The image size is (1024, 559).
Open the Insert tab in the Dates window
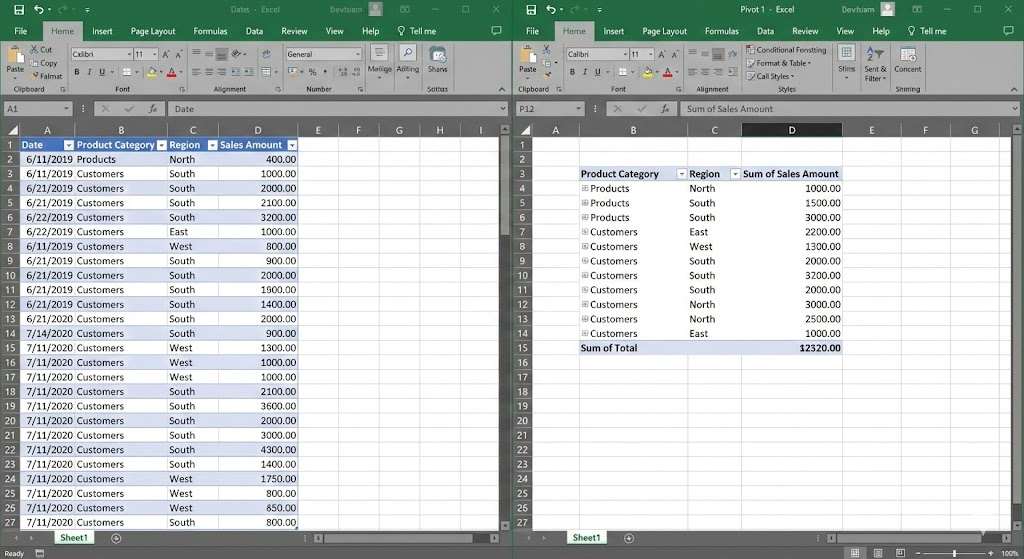(102, 31)
